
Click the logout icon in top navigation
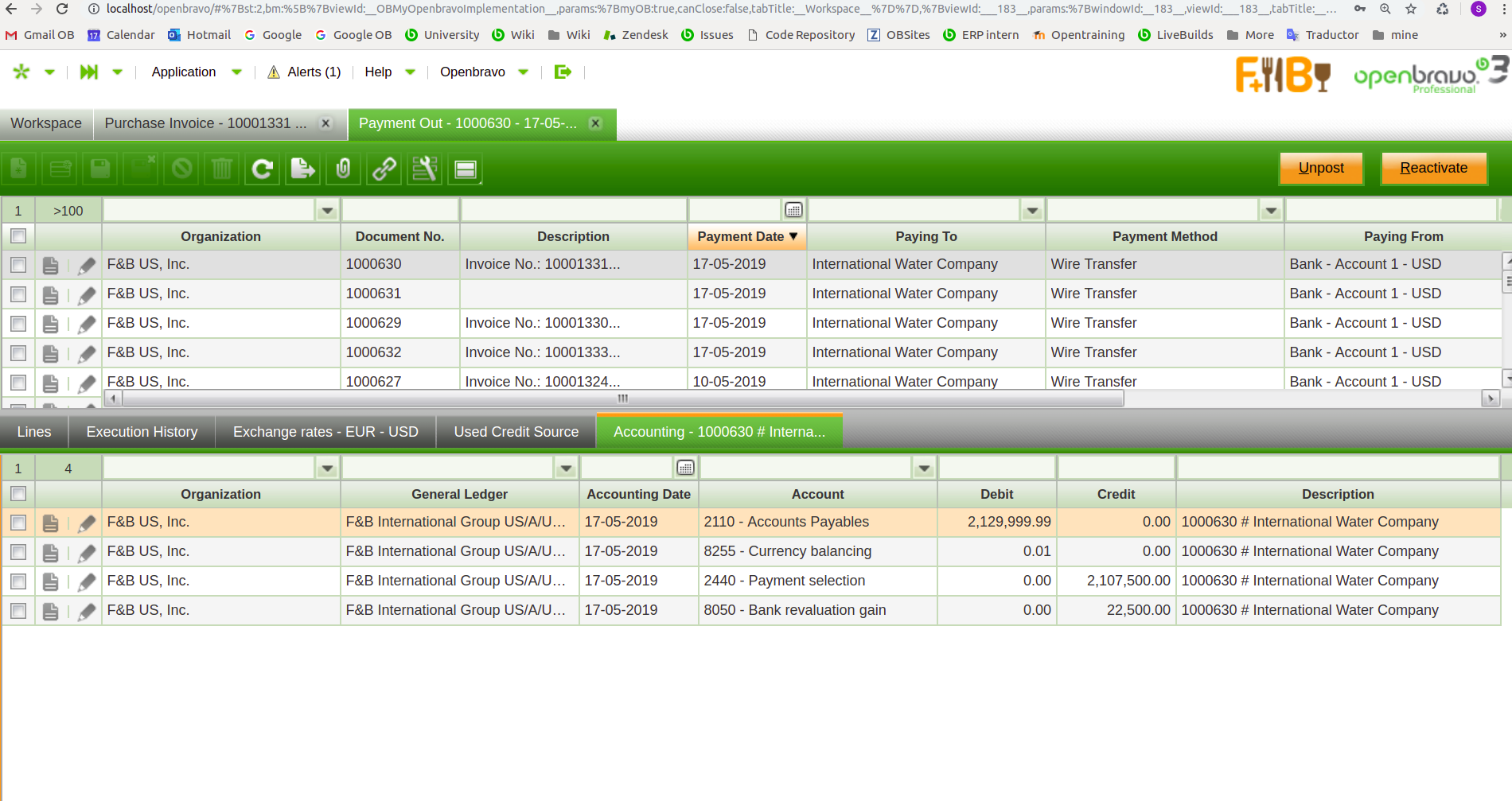click(x=563, y=72)
